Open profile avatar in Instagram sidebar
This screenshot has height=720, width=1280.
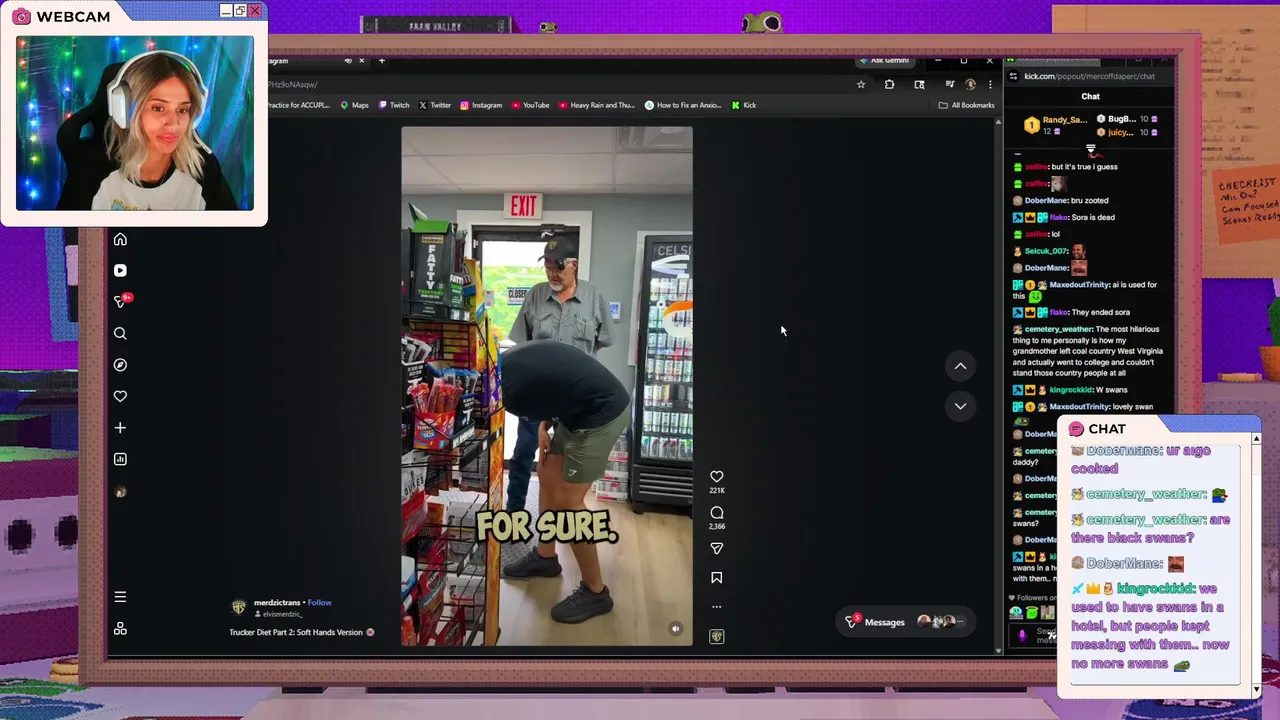tap(120, 492)
